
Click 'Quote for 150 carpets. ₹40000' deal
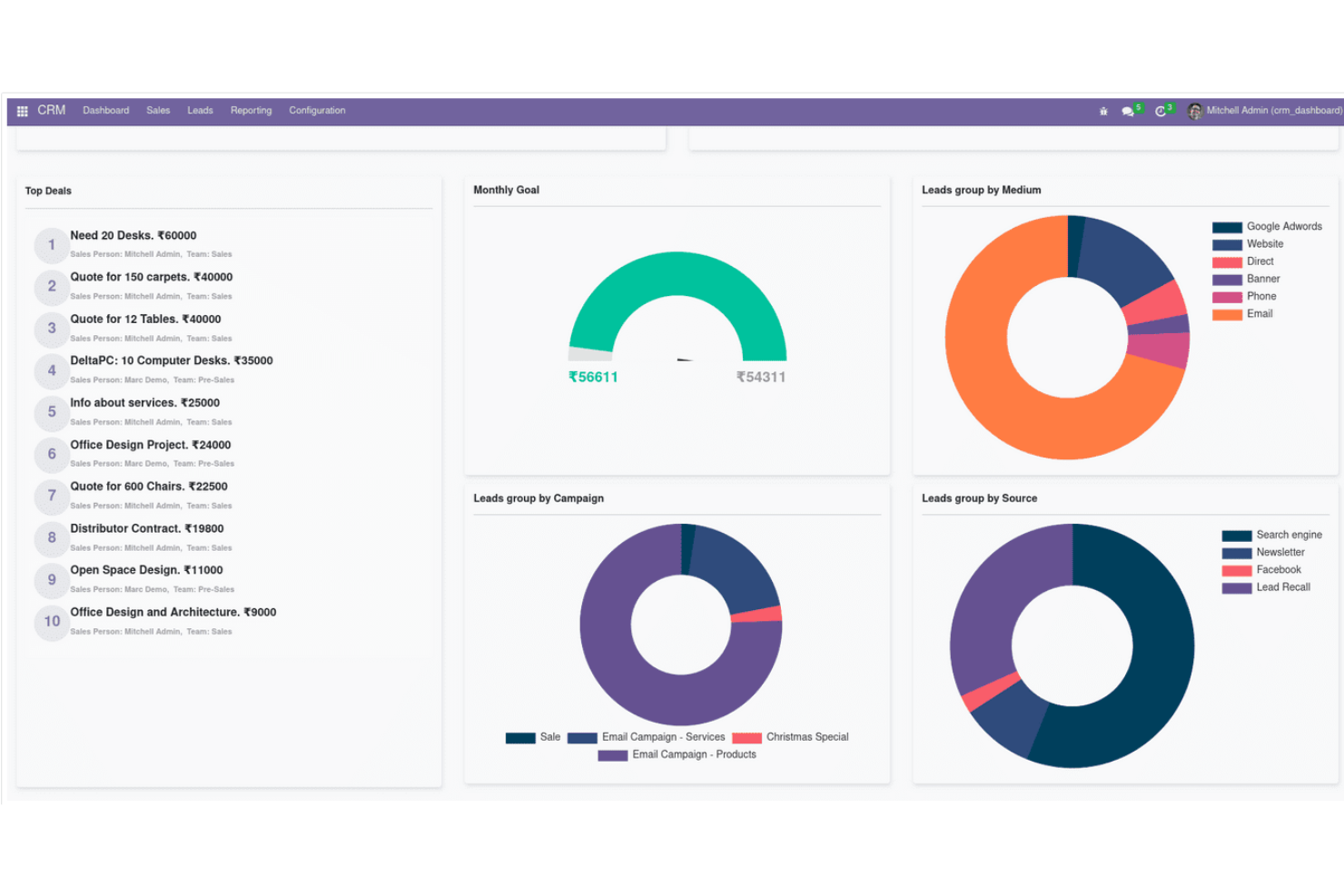(x=152, y=277)
